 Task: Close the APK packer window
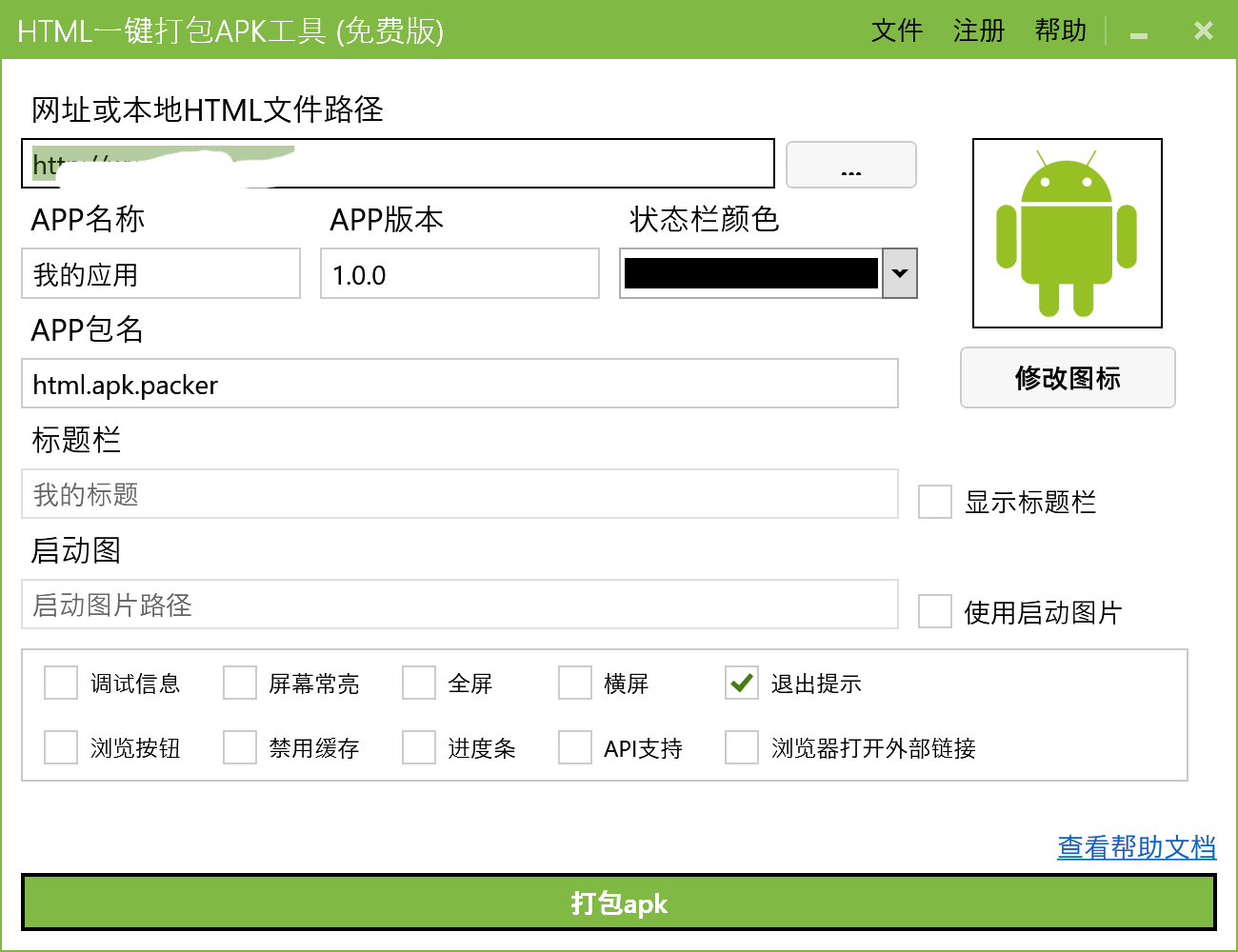coord(1203,31)
